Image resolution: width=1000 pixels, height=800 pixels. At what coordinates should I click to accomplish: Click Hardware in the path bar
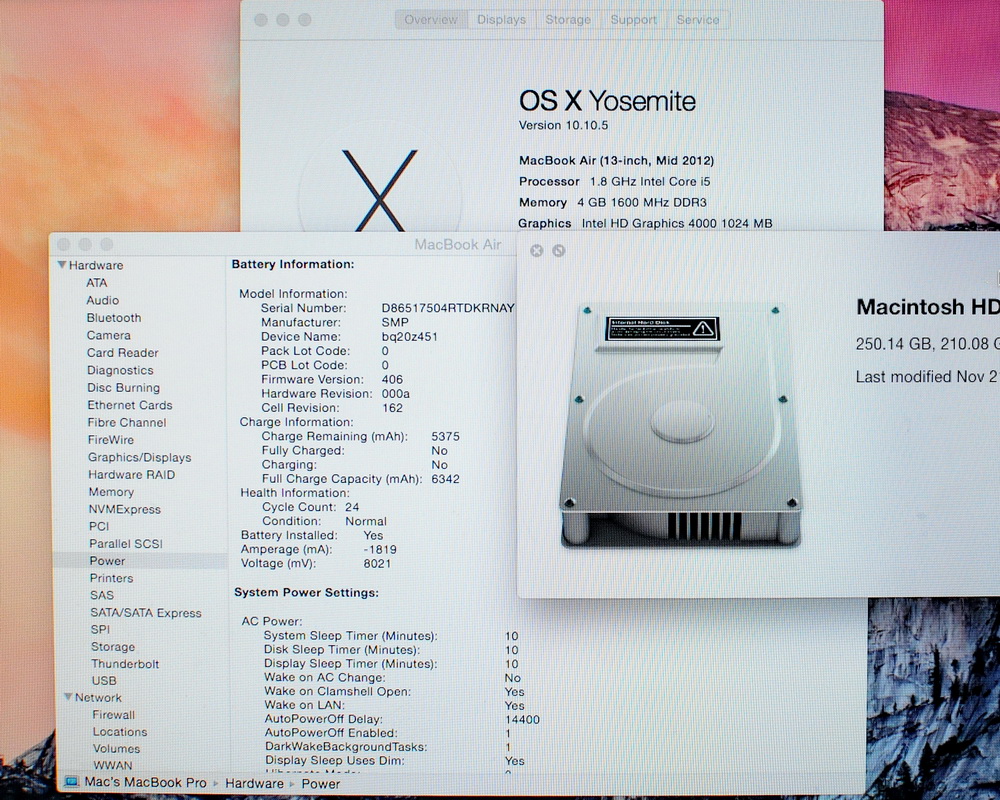tap(254, 783)
